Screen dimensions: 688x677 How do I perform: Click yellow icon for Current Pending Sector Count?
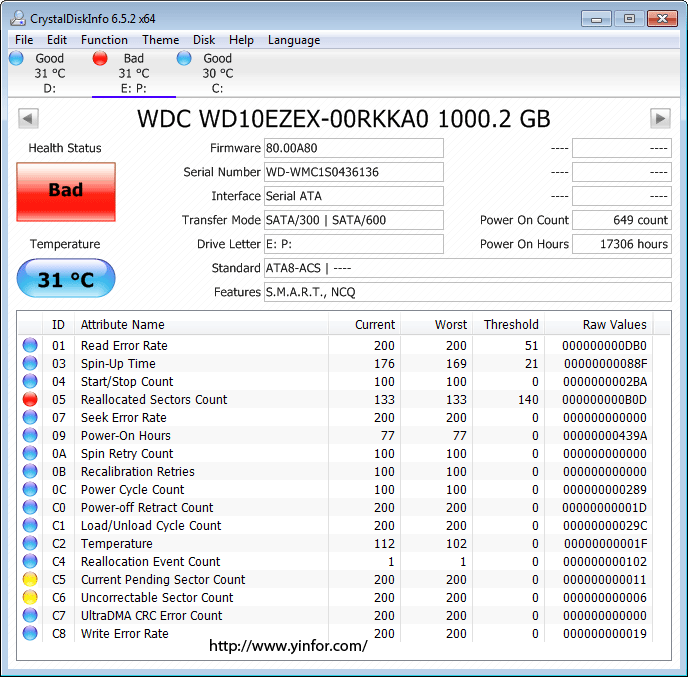point(30,579)
